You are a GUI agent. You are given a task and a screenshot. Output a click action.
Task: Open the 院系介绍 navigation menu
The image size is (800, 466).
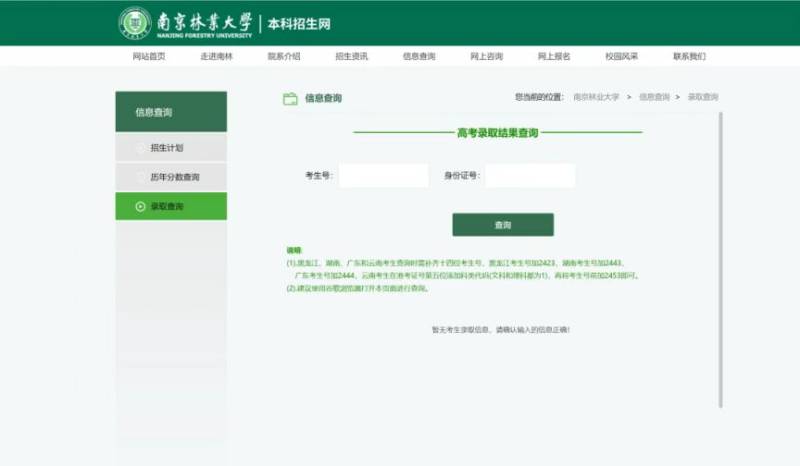tap(284, 57)
